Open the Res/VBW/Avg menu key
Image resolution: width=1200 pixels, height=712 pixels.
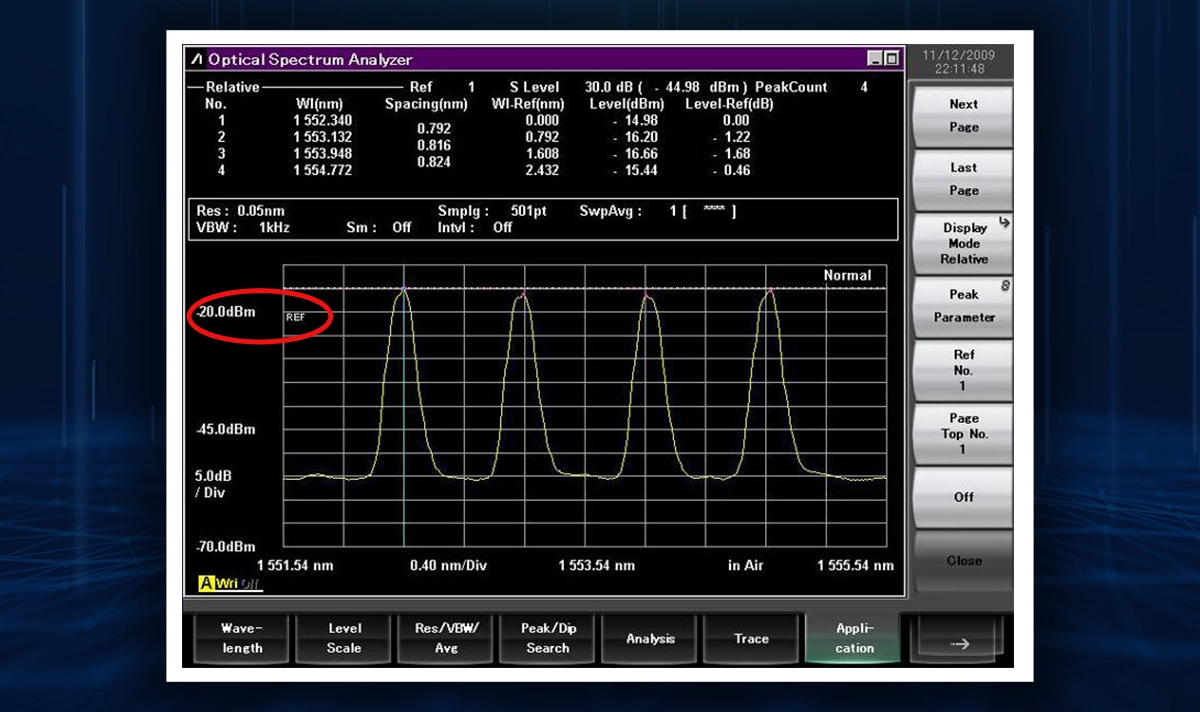tap(446, 638)
